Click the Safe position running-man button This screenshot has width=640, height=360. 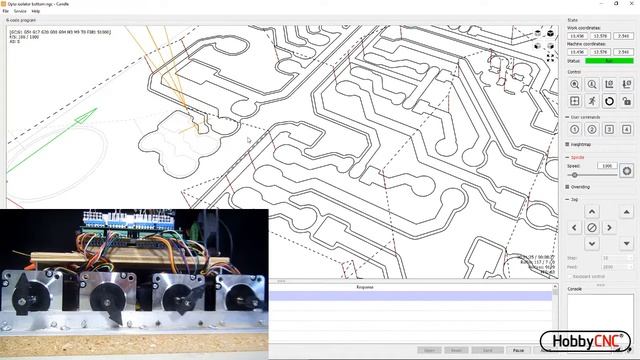point(592,101)
